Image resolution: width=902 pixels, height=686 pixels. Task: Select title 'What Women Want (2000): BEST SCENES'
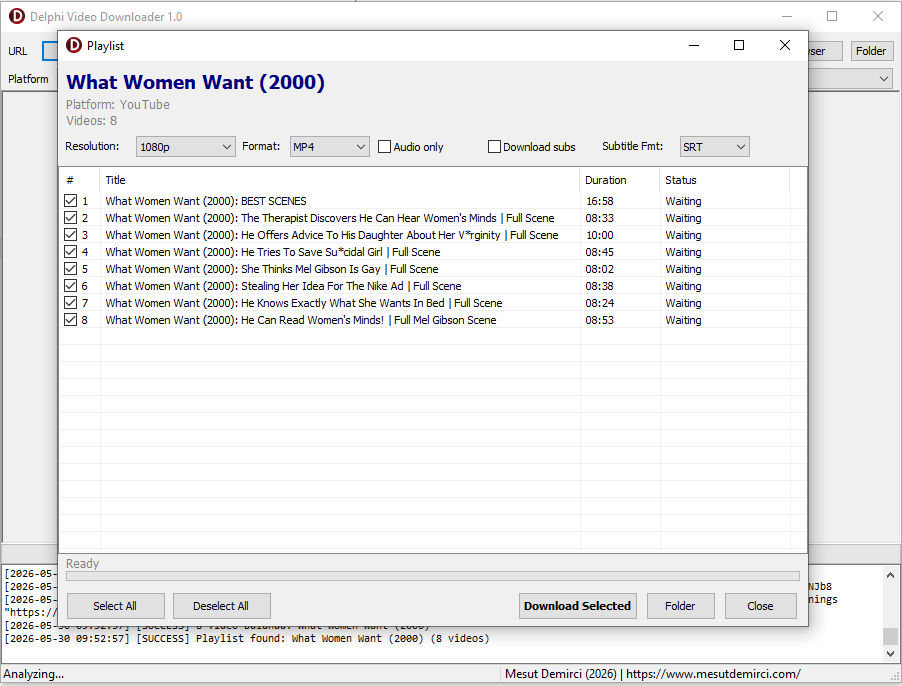click(x=206, y=201)
